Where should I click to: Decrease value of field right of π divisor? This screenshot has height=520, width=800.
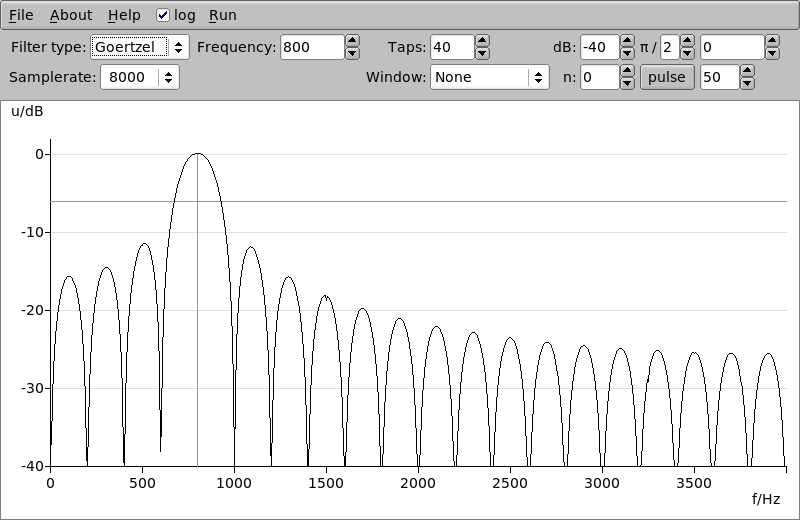(772, 53)
